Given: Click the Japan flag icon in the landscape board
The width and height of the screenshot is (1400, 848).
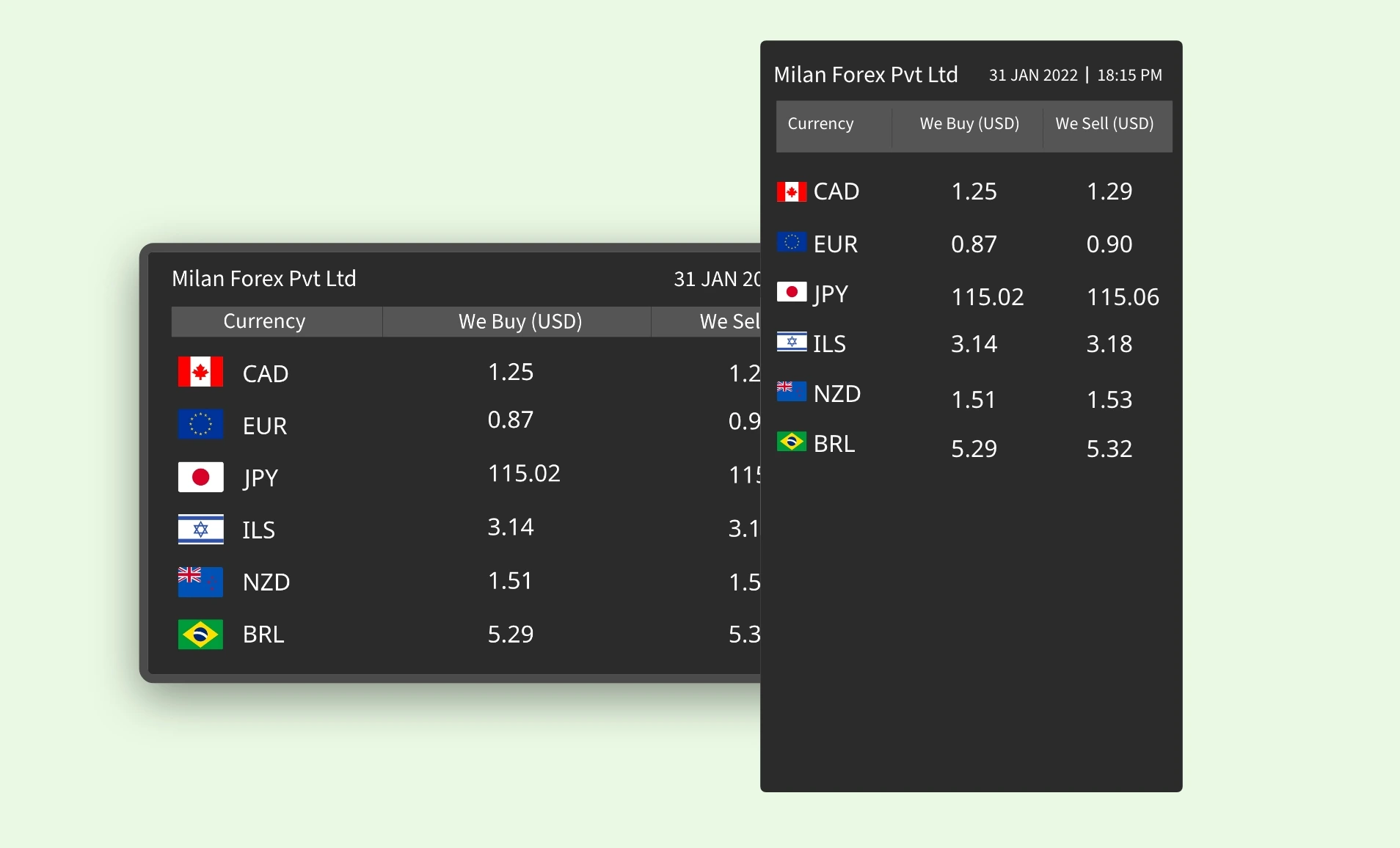Looking at the screenshot, I should coord(200,477).
